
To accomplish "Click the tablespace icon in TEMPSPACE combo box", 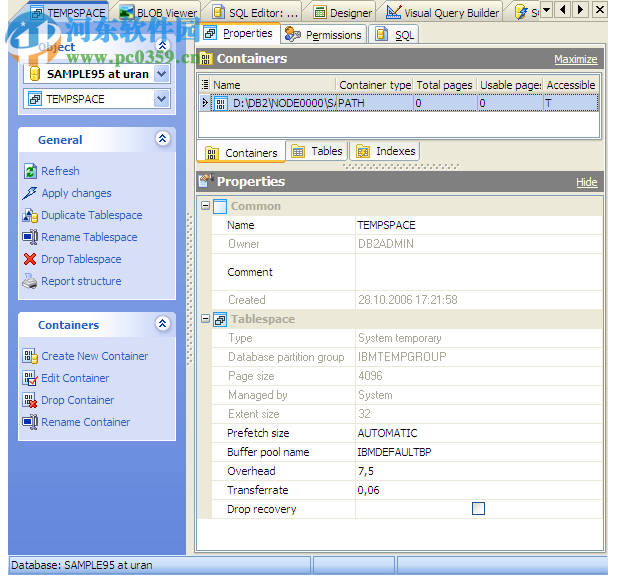I will click(x=35, y=99).
